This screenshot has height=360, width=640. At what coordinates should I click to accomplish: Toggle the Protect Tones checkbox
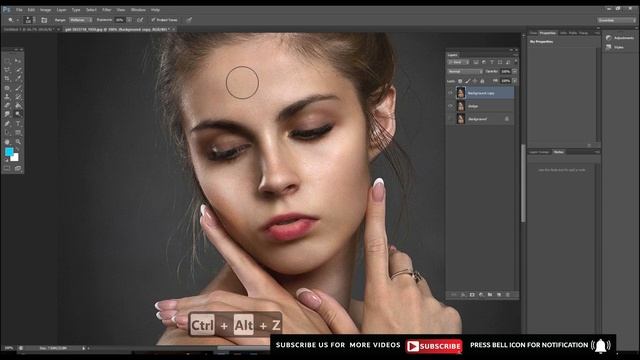[x=153, y=20]
